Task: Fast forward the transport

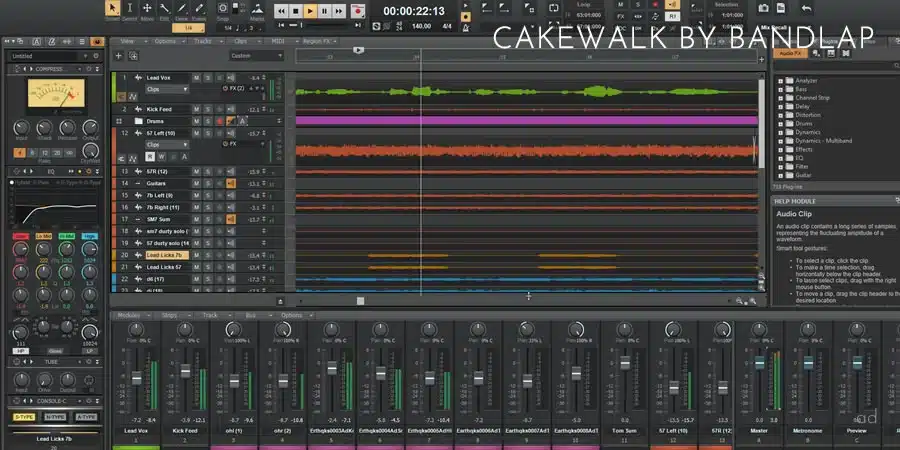Action: click(x=339, y=10)
